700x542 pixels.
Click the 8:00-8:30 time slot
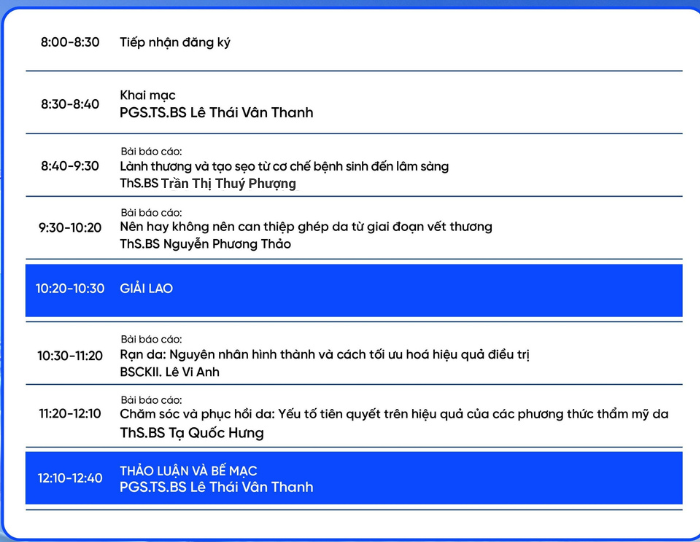[x=70, y=42]
